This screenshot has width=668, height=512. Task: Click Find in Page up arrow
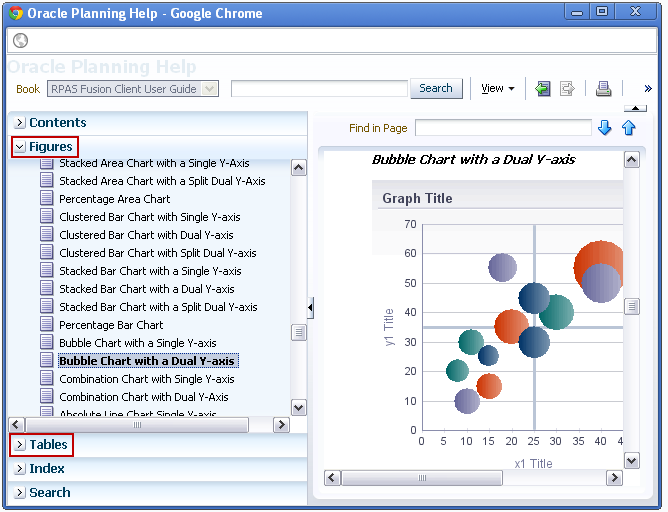[629, 128]
